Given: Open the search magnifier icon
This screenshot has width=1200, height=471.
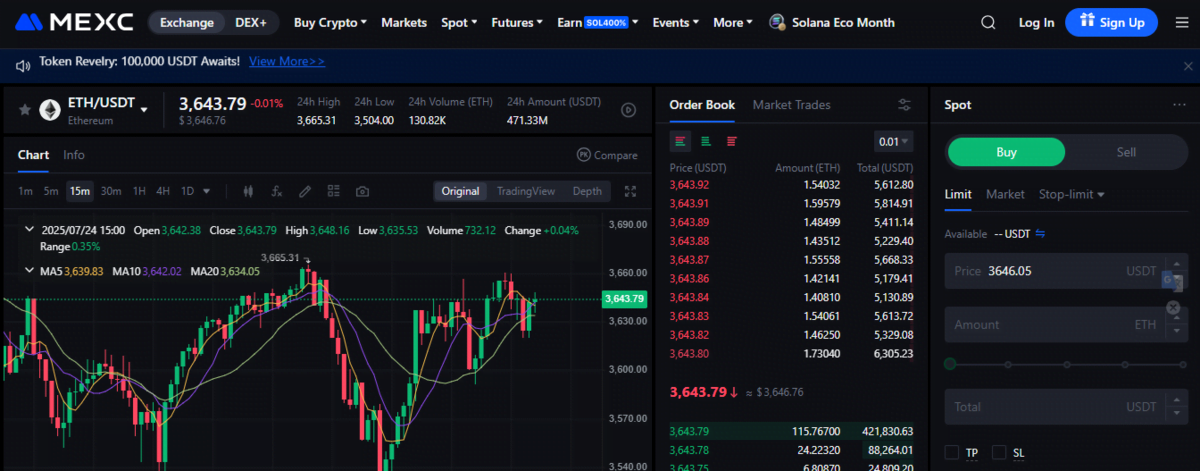Looking at the screenshot, I should (x=989, y=22).
